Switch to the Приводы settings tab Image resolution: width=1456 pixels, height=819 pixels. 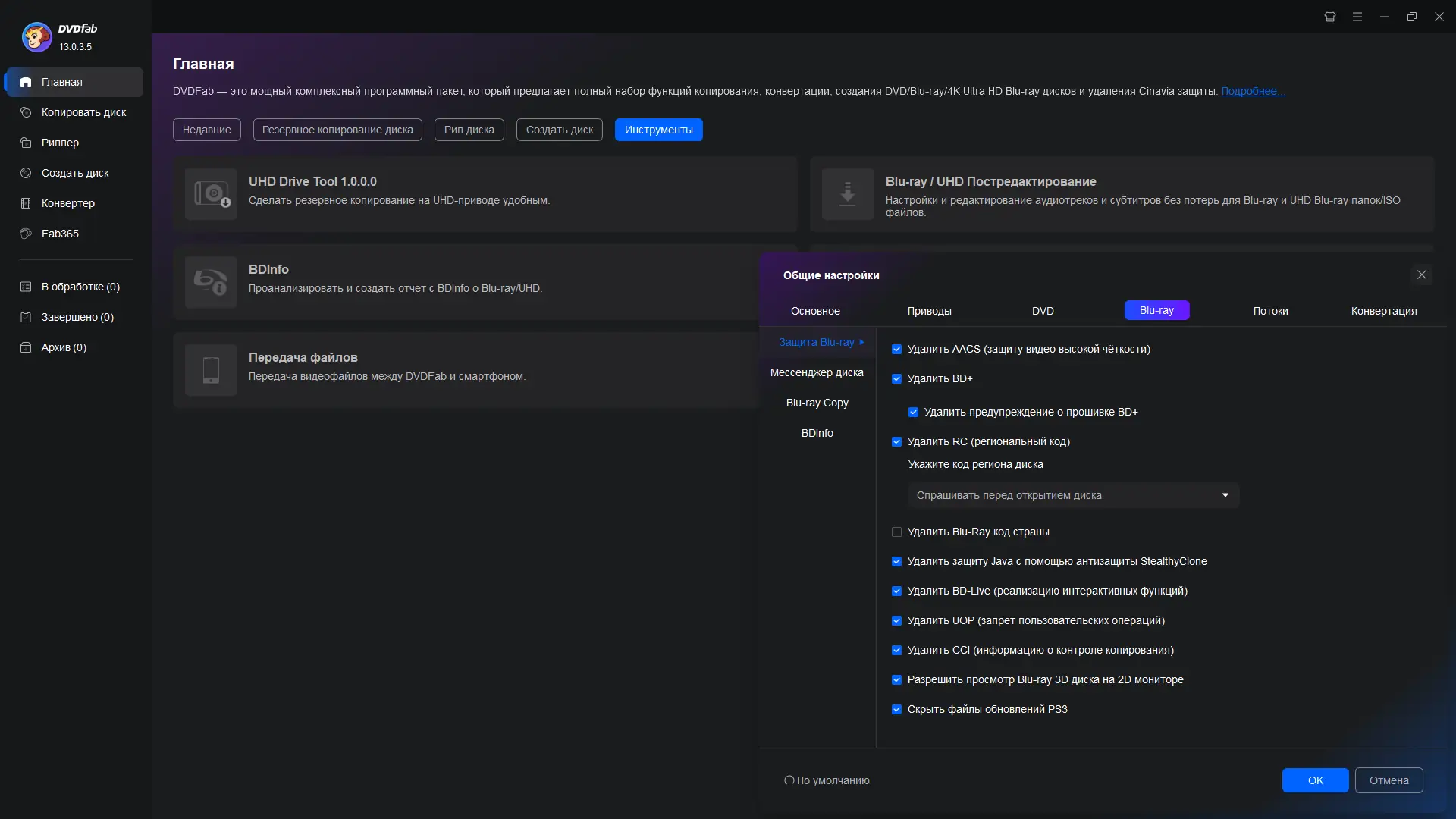[x=929, y=311]
